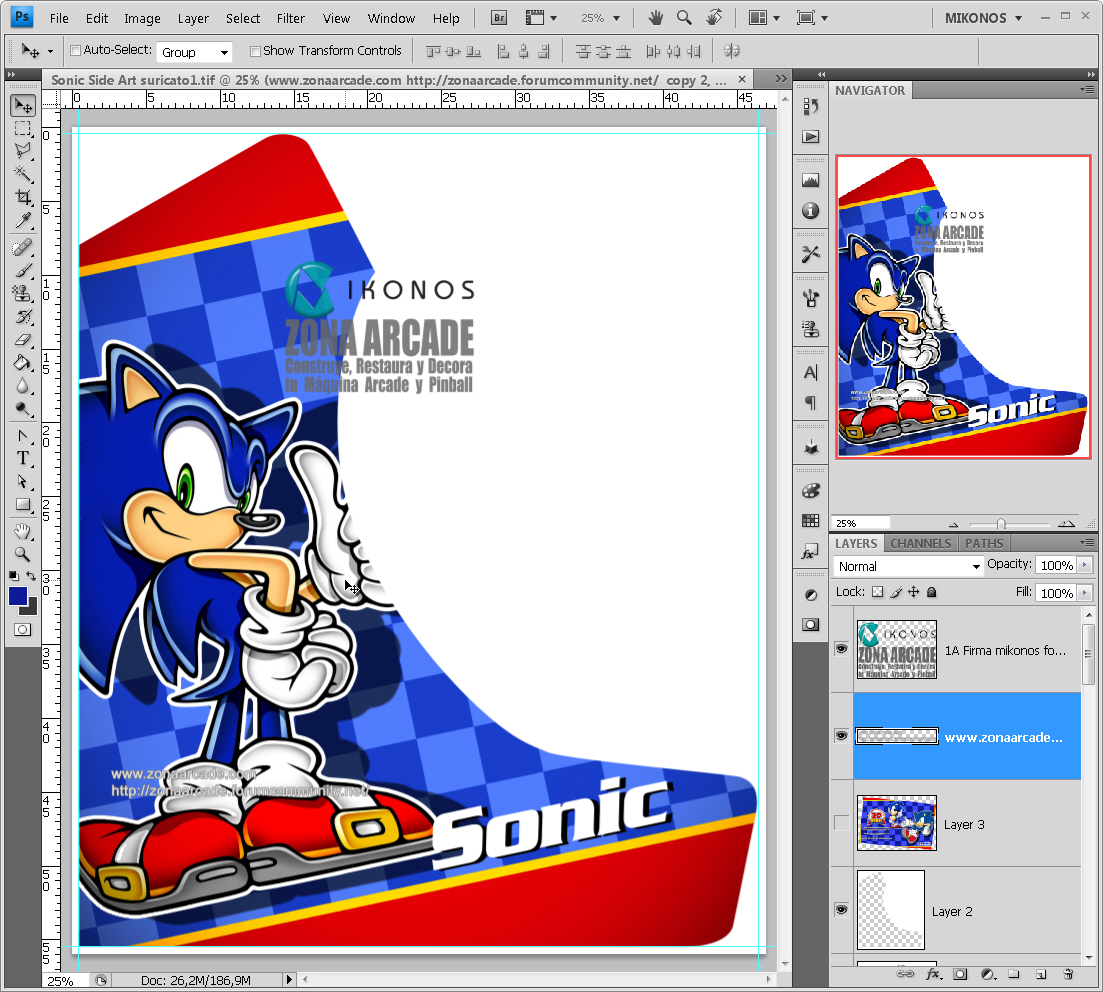Open the Fill slider arrow
This screenshot has width=1103, height=992.
pos(1084,593)
